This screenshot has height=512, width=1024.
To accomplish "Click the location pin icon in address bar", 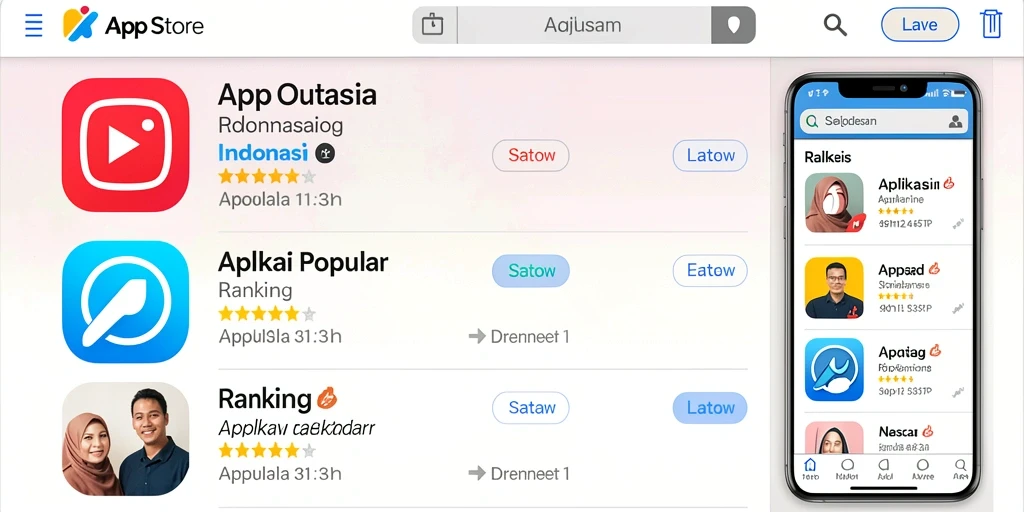I will coord(733,25).
